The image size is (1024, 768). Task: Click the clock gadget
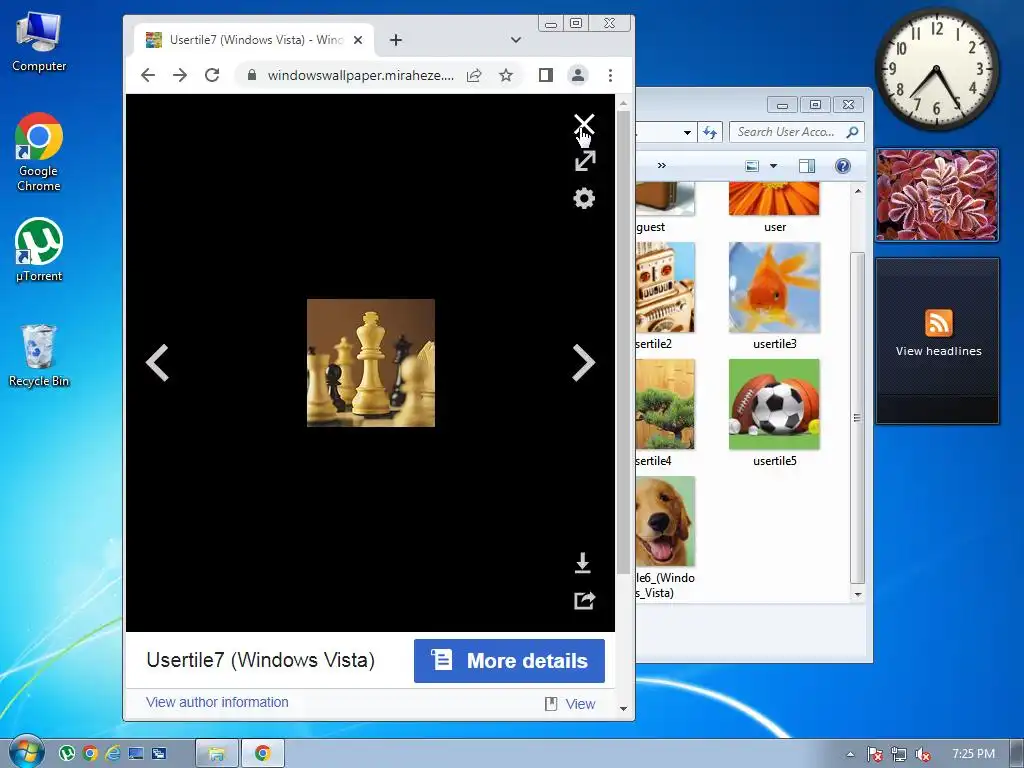pyautogui.click(x=936, y=69)
